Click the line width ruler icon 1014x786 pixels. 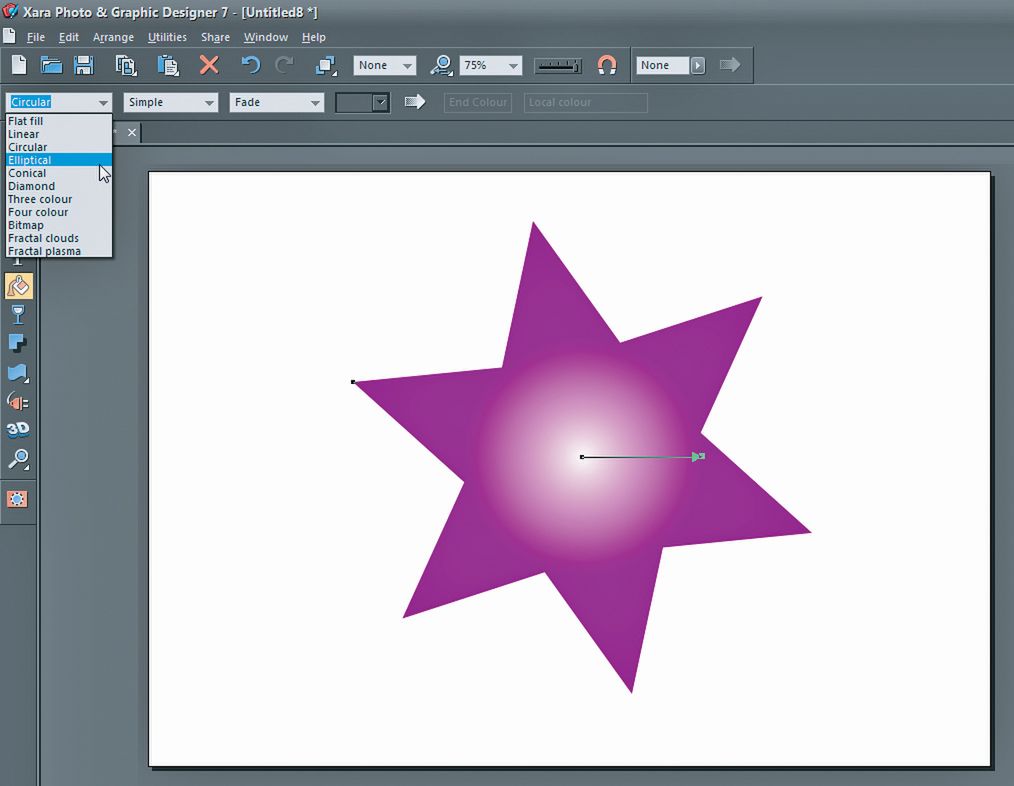tap(557, 65)
